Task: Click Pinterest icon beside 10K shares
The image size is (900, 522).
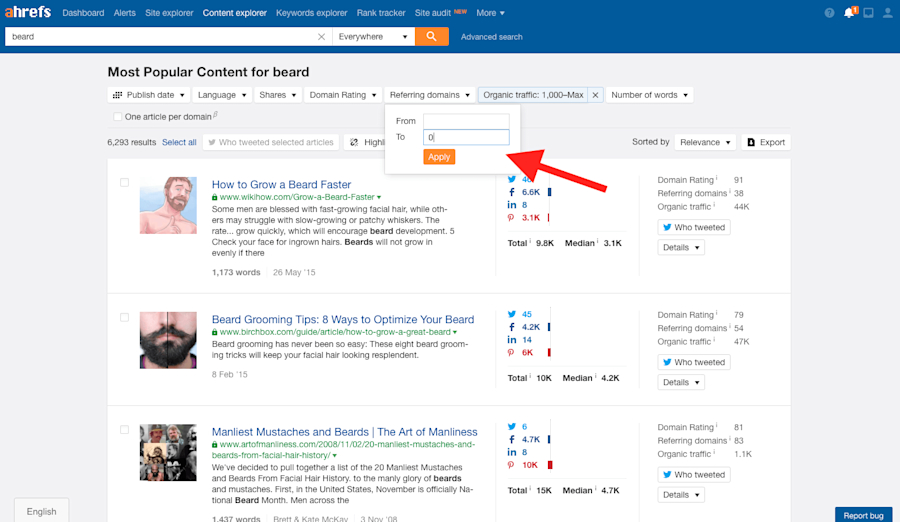Action: click(511, 465)
